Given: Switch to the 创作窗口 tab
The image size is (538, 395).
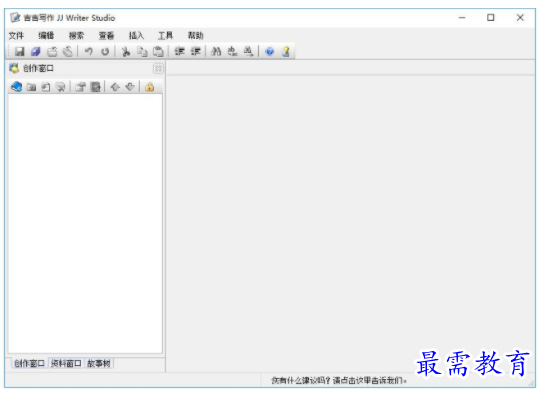Looking at the screenshot, I should (29, 363).
